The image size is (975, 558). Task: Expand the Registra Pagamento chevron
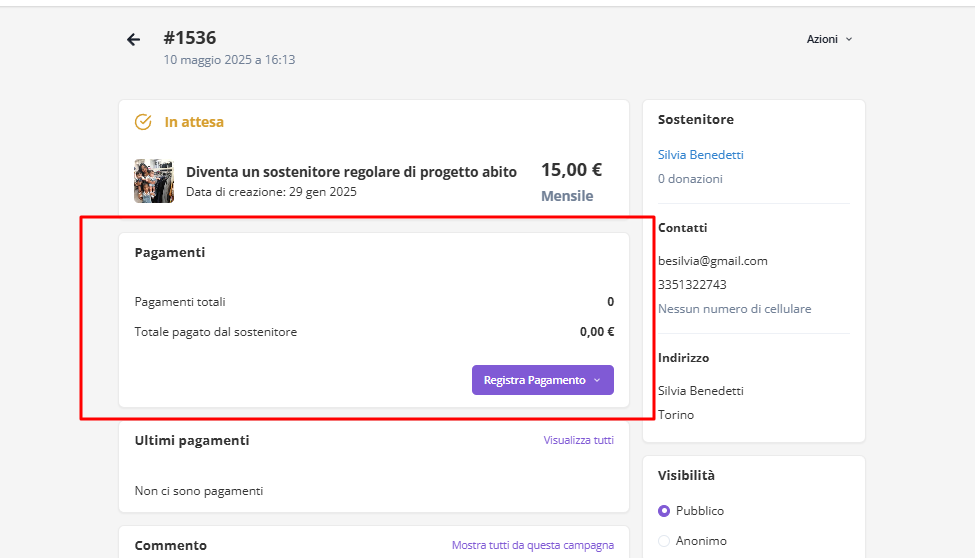(597, 380)
